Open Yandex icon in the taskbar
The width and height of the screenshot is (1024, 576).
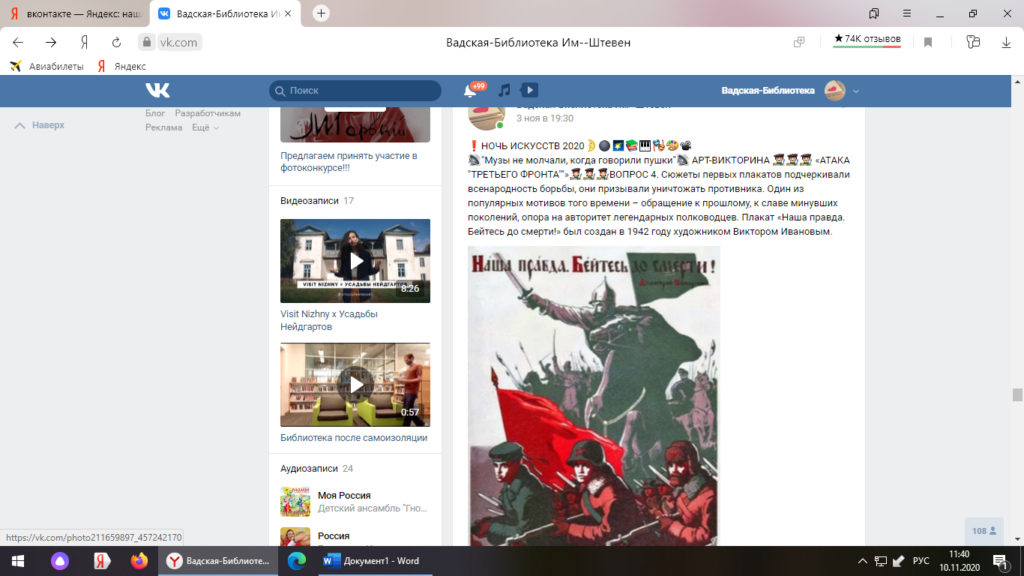pos(101,561)
